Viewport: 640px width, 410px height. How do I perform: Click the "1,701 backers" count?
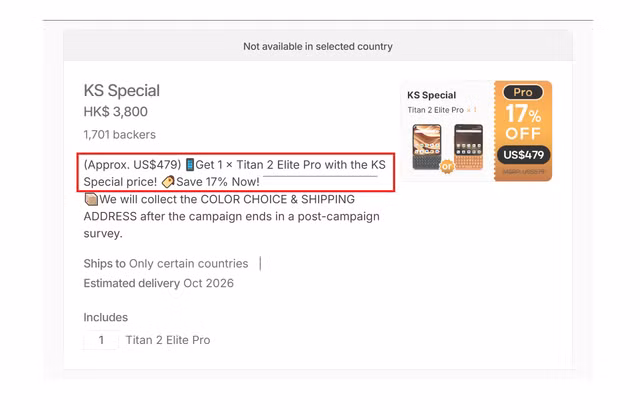[119, 135]
